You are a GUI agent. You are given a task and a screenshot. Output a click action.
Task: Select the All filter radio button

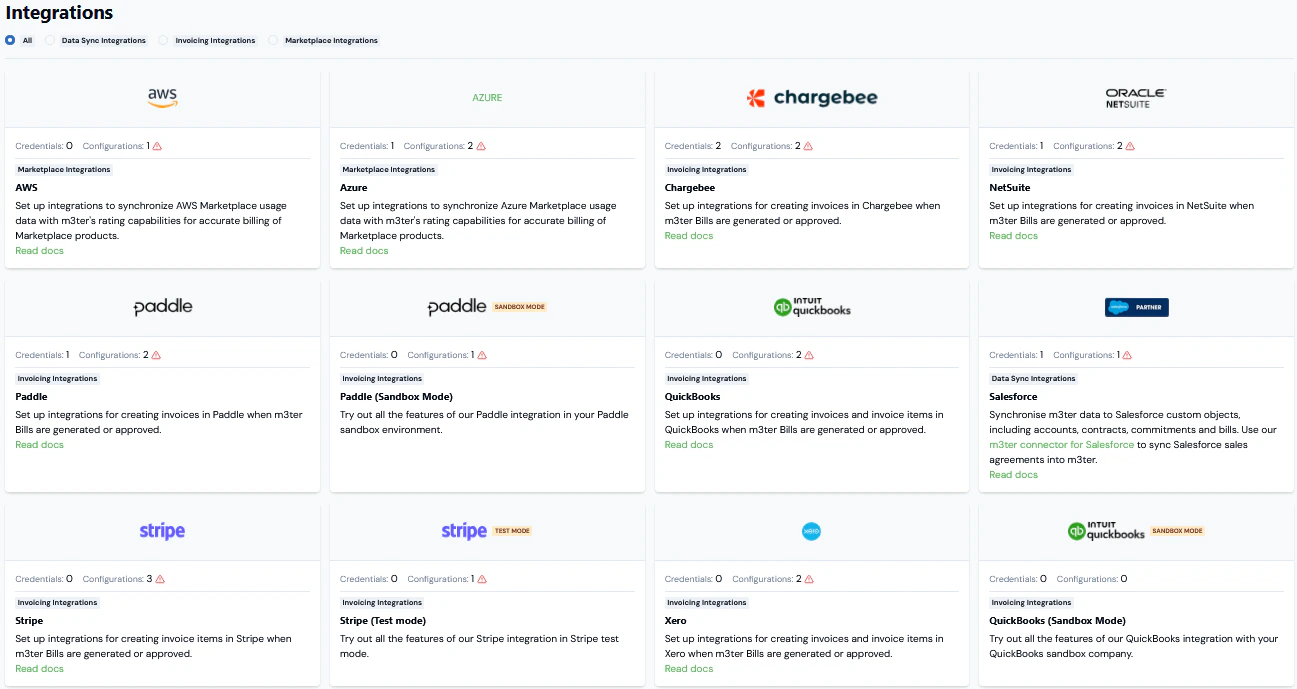10,40
